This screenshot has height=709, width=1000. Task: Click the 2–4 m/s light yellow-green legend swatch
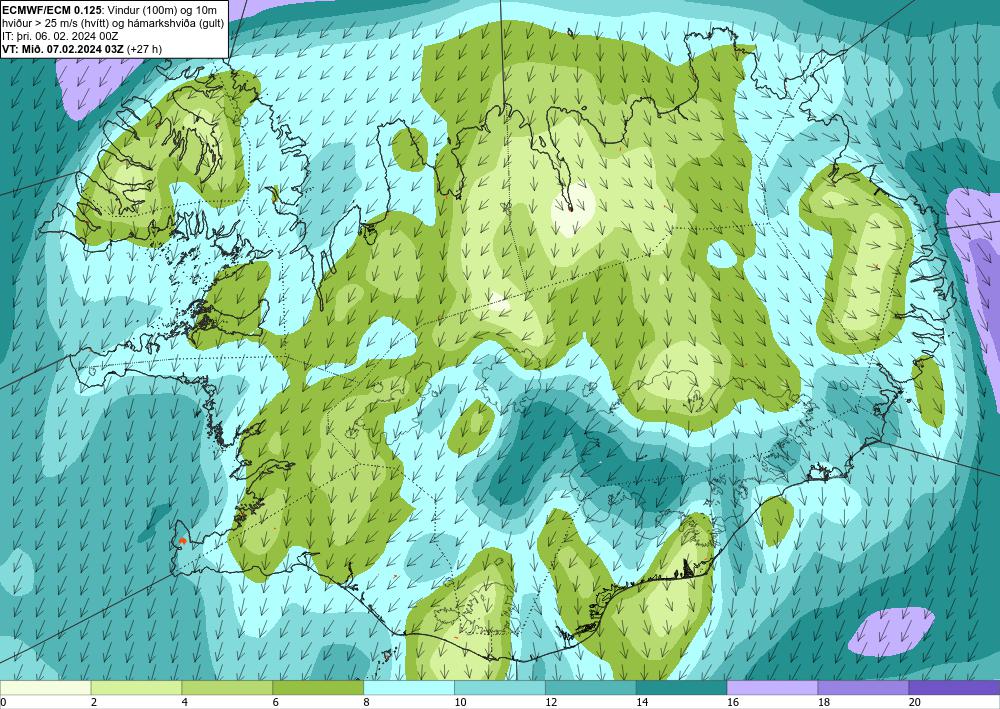point(136,688)
